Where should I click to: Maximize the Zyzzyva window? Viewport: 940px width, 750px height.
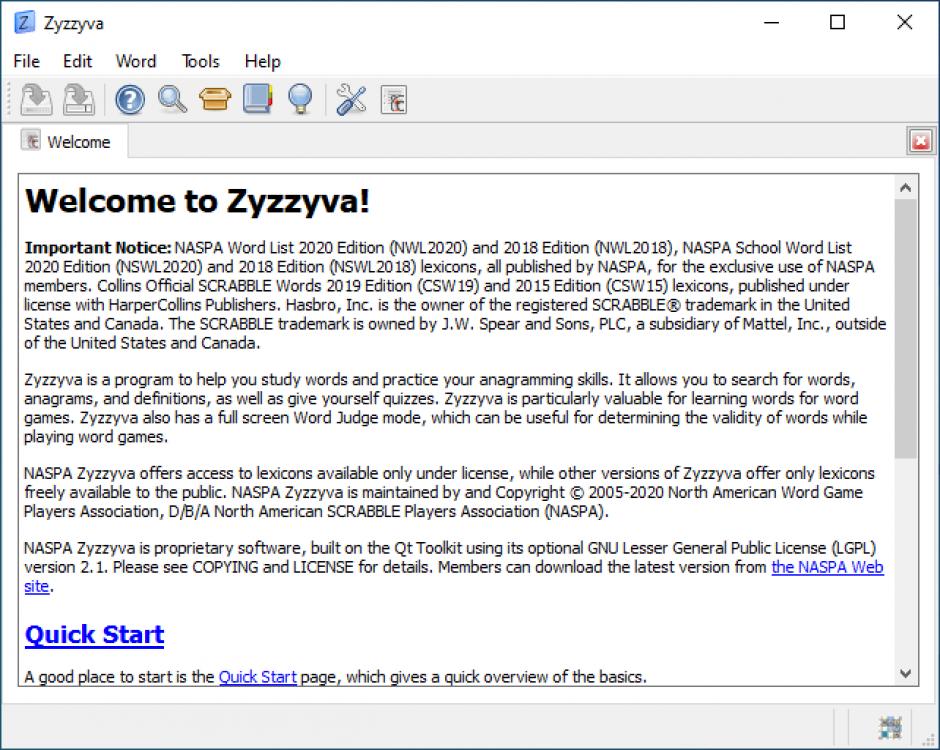(837, 22)
